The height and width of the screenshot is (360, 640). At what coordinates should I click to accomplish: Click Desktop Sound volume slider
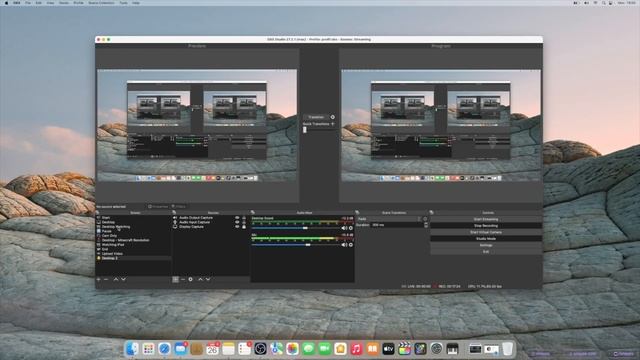coord(297,228)
